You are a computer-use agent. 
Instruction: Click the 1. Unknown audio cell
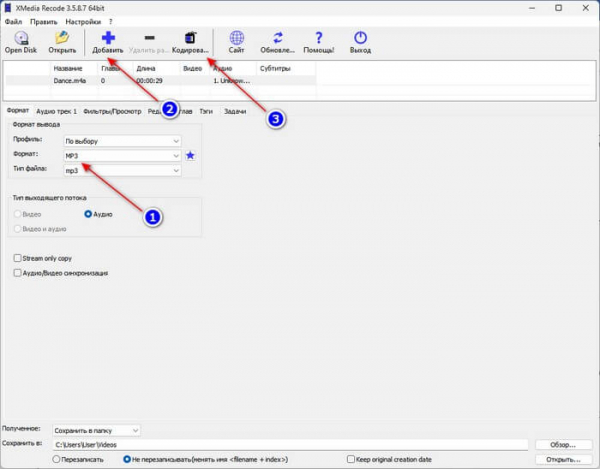click(x=232, y=81)
